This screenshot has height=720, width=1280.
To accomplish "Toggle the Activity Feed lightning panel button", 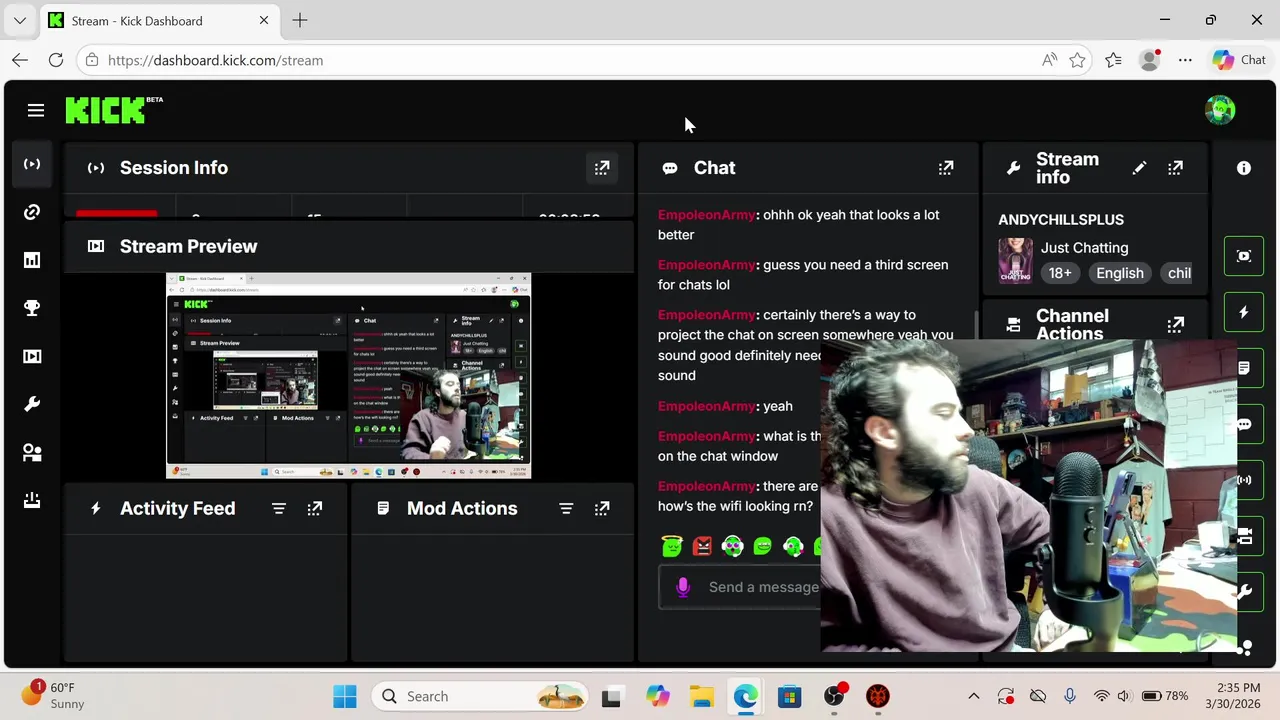I will [x=1244, y=312].
